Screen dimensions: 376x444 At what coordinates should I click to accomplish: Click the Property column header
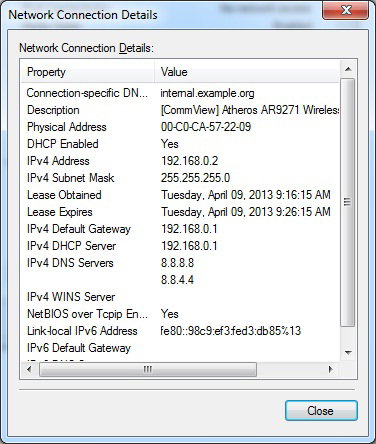87,72
